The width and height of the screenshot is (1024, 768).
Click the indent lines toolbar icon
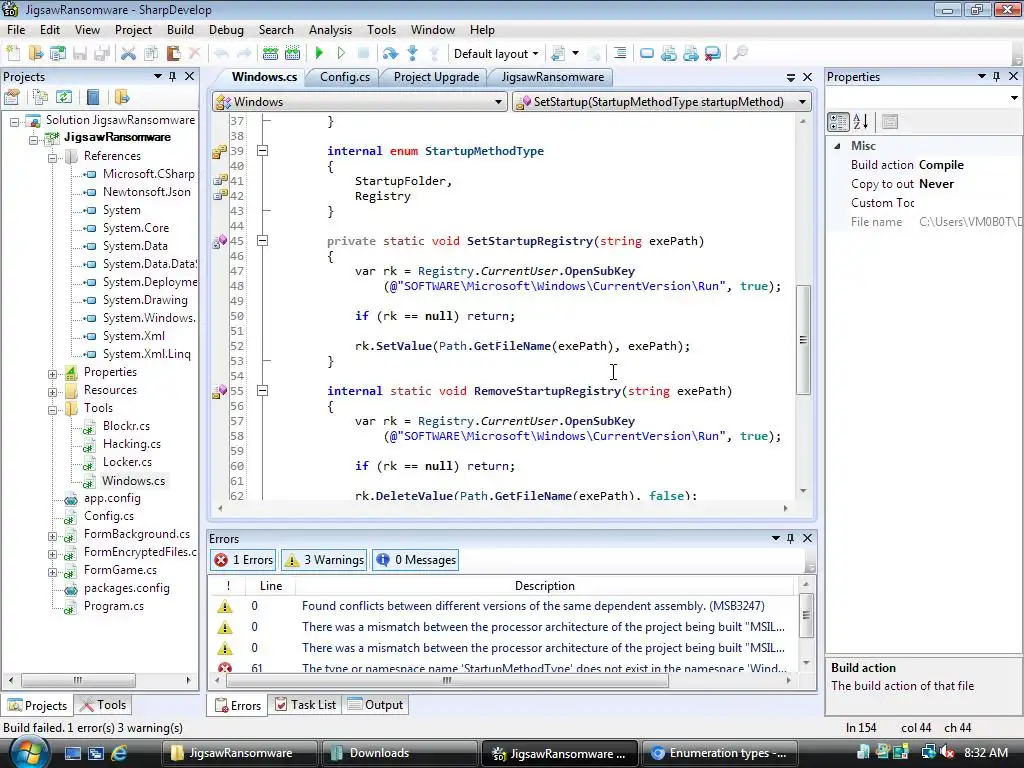coord(620,54)
